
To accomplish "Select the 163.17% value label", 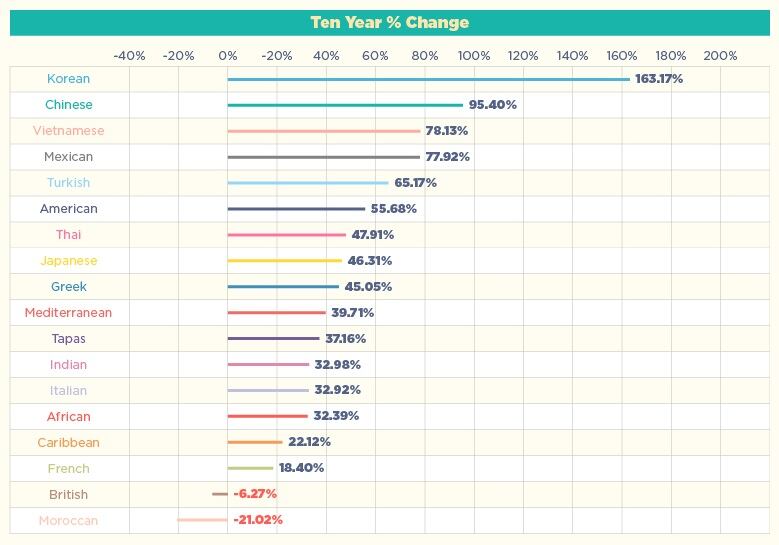I will point(659,78).
